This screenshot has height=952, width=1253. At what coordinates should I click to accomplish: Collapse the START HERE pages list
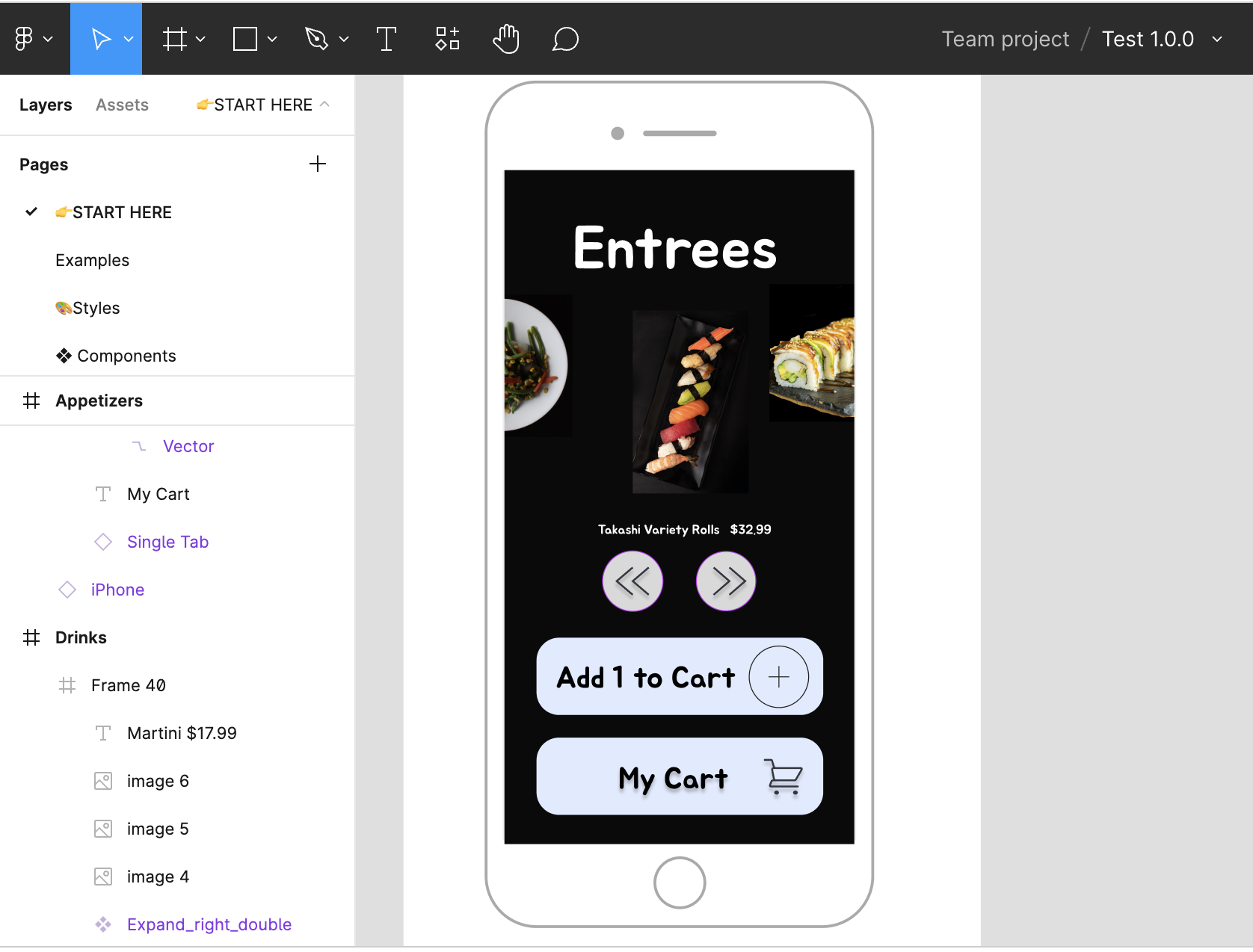(324, 105)
